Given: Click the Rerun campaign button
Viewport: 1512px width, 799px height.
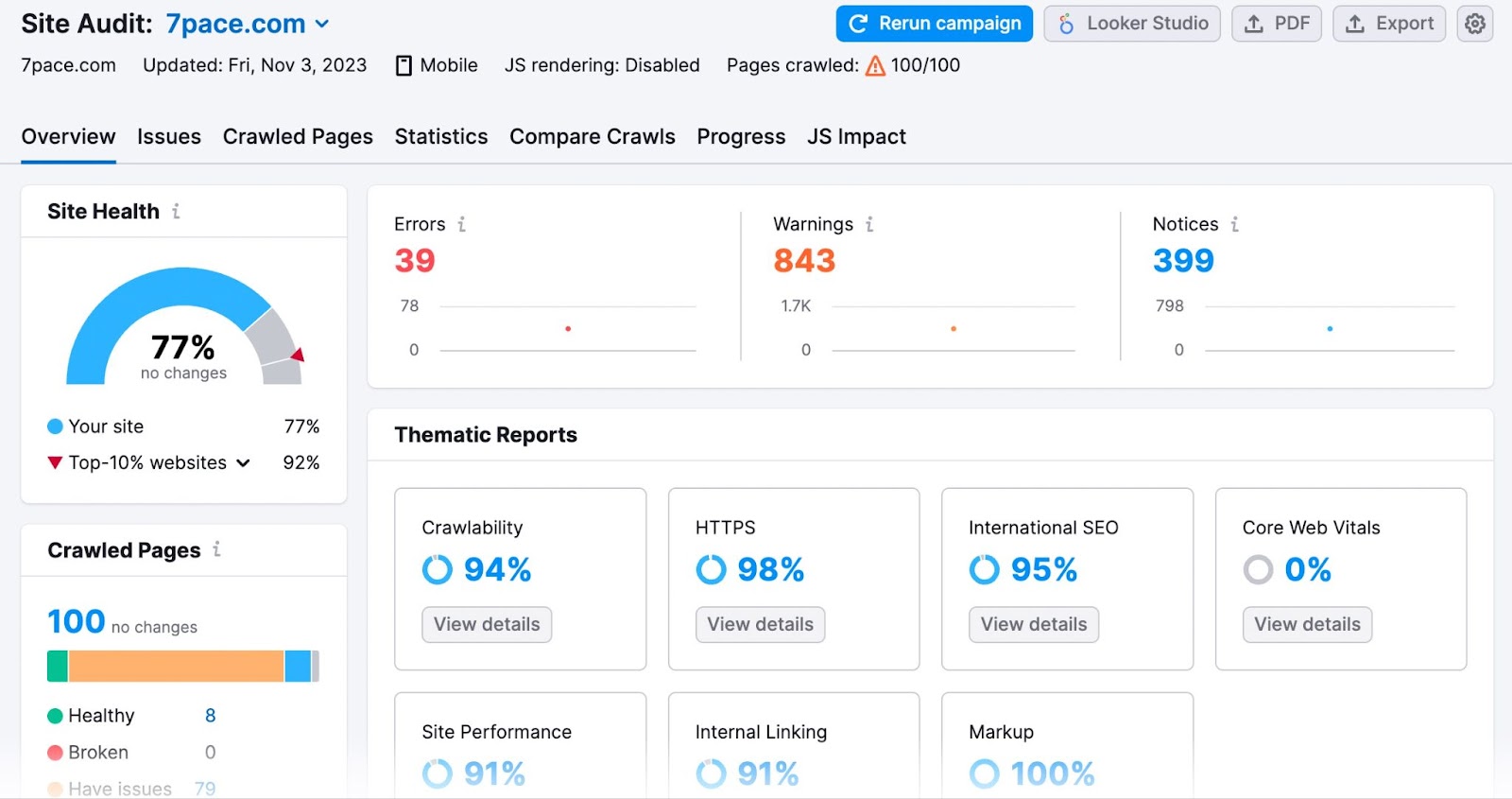Looking at the screenshot, I should coord(934,24).
